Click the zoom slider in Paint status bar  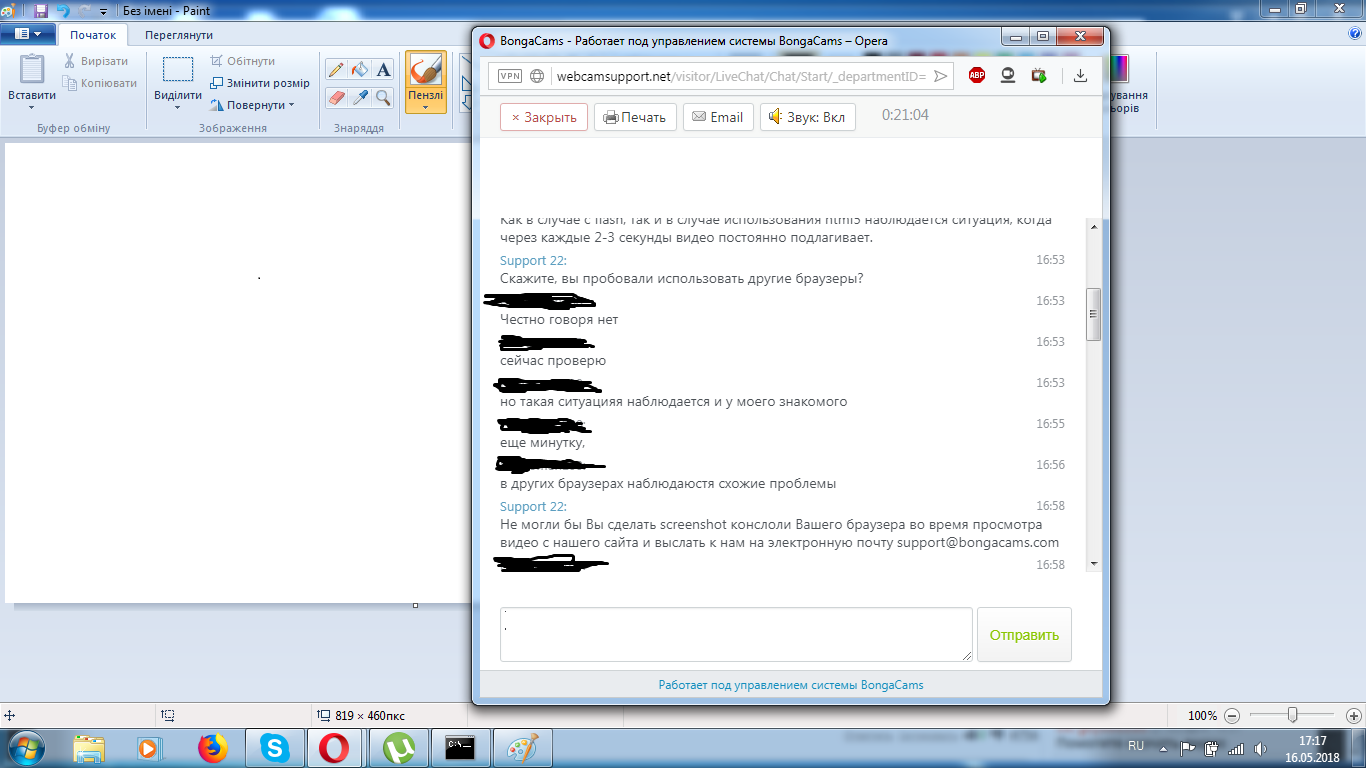pos(1293,715)
